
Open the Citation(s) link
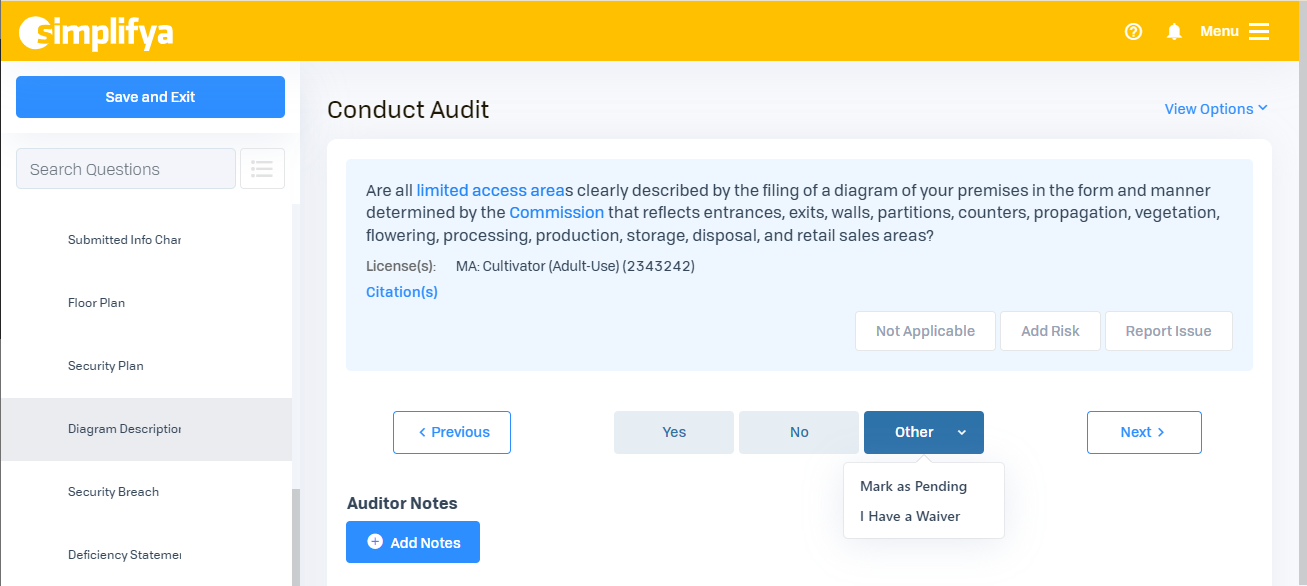coord(402,292)
